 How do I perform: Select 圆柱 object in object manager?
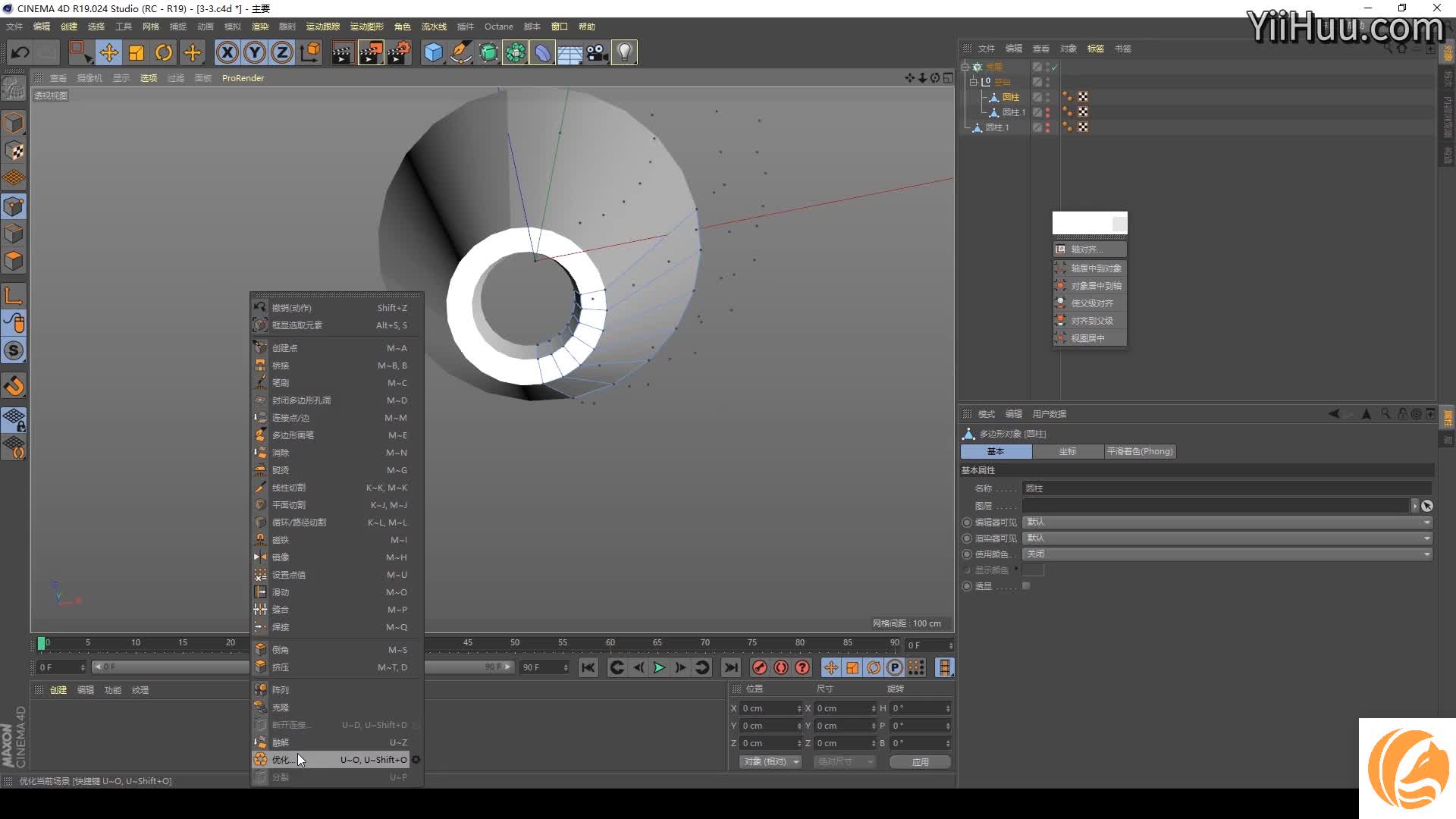(1010, 97)
